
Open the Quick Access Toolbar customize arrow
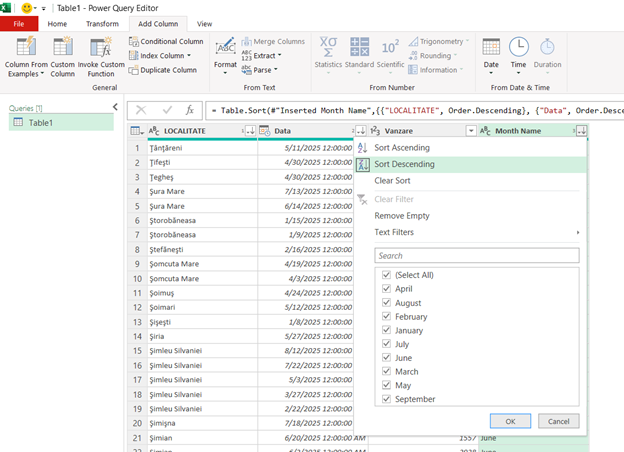click(43, 8)
